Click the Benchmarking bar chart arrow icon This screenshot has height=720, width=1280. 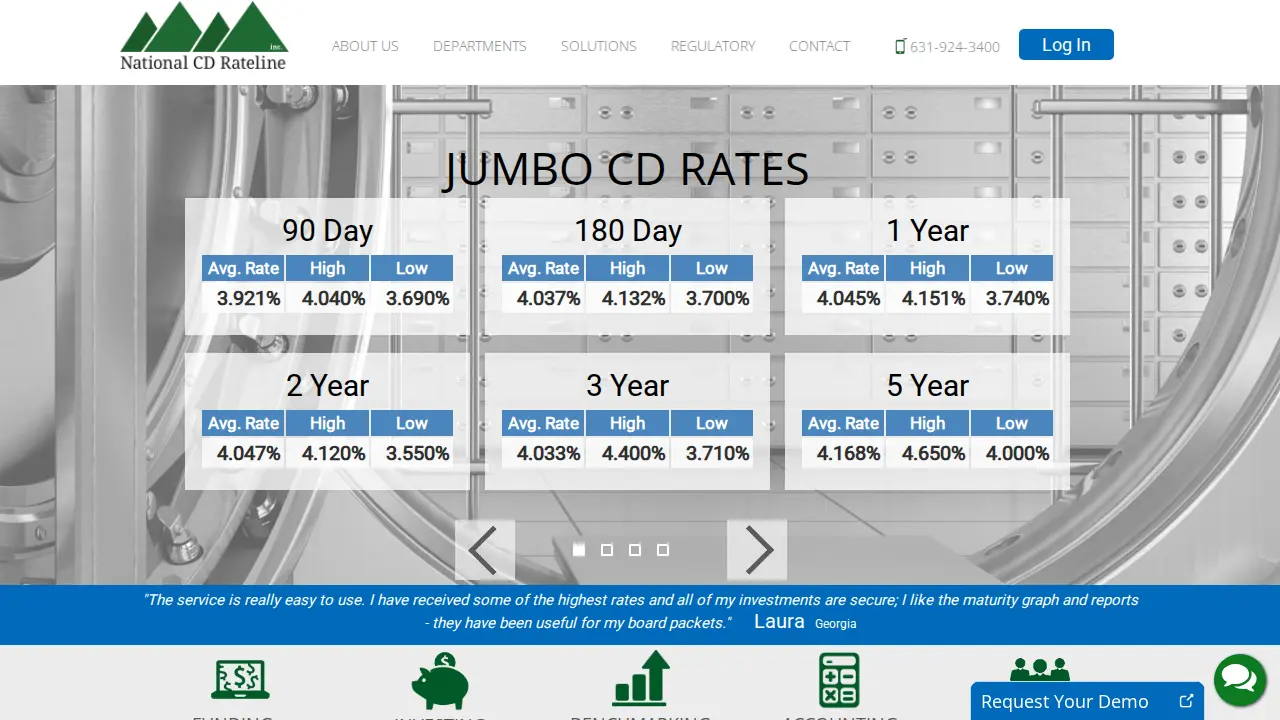click(x=641, y=678)
